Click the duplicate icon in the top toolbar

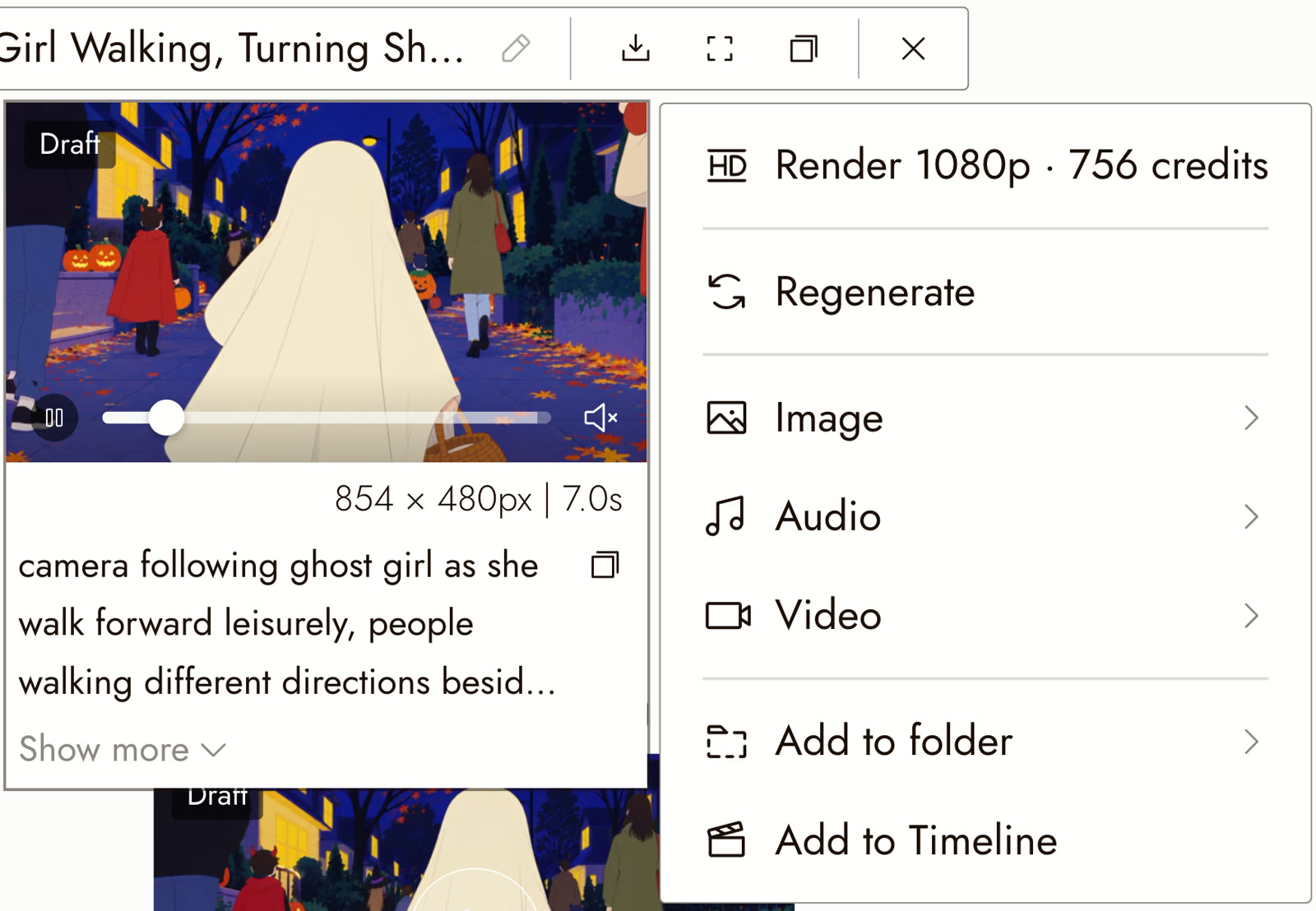click(x=804, y=49)
